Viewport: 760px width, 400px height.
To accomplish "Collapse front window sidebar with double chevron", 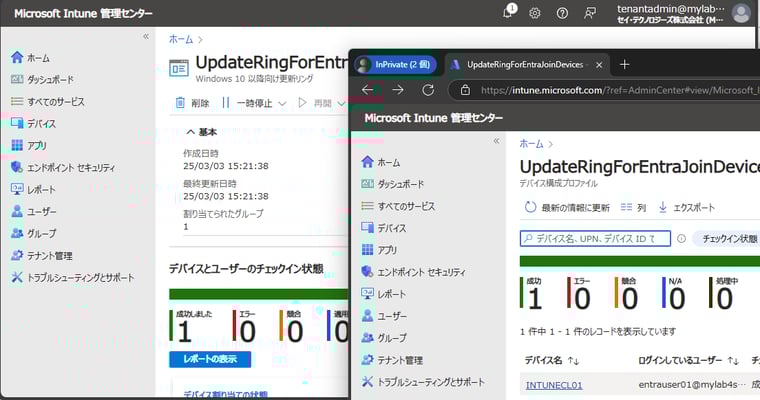I will pos(496,141).
